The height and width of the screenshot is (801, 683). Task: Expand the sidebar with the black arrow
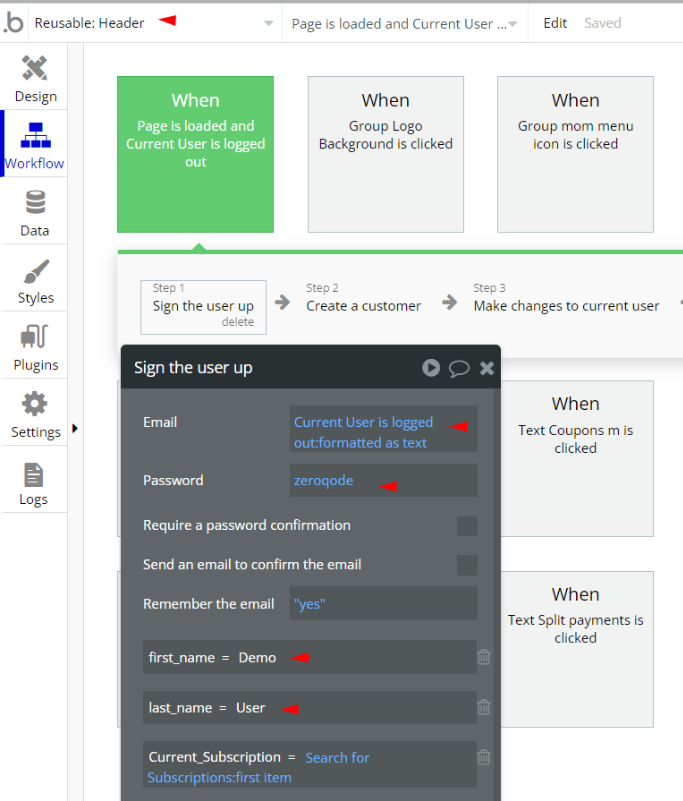point(75,428)
